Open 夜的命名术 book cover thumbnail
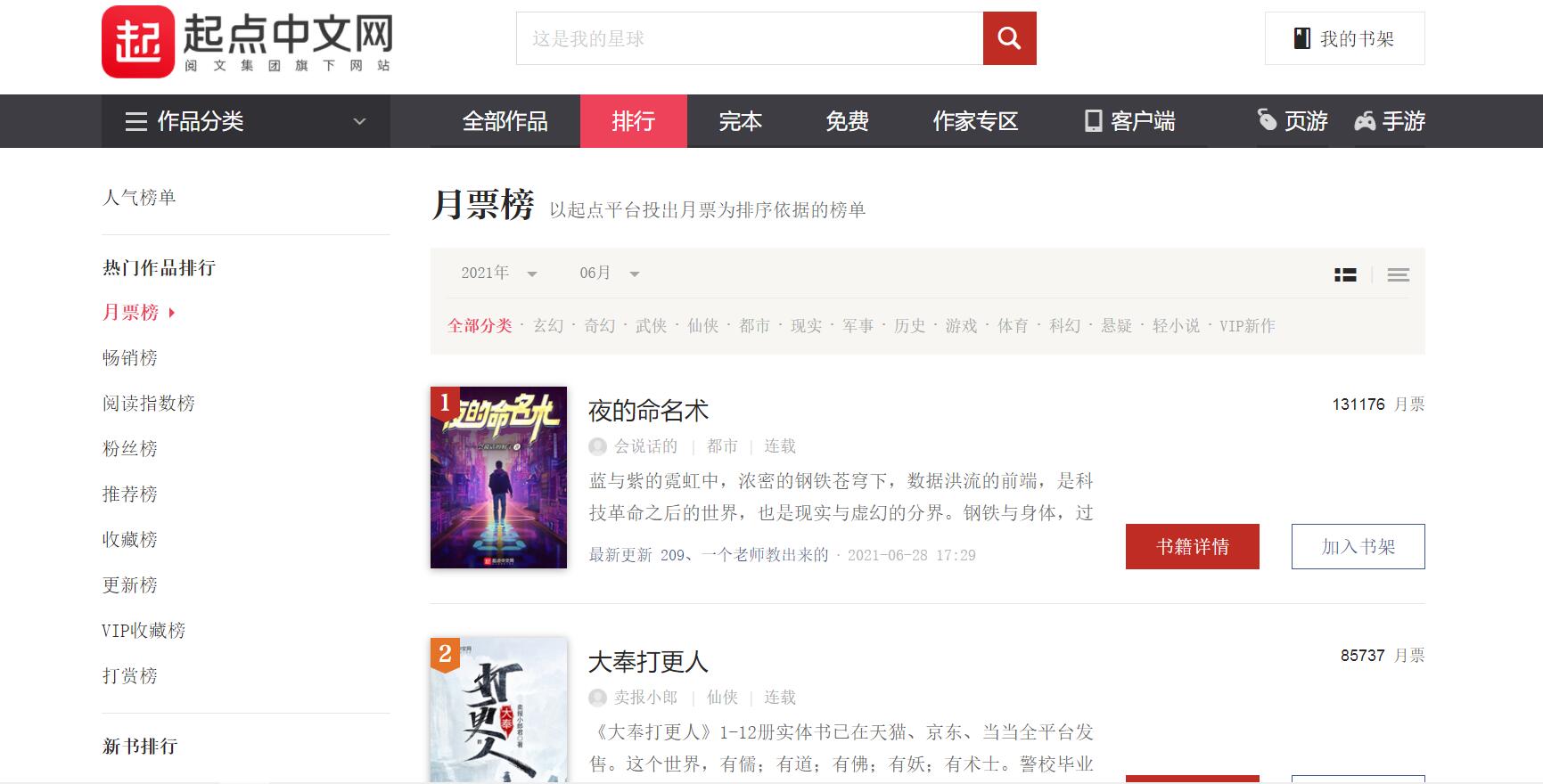This screenshot has height=784, width=1543. click(x=498, y=478)
